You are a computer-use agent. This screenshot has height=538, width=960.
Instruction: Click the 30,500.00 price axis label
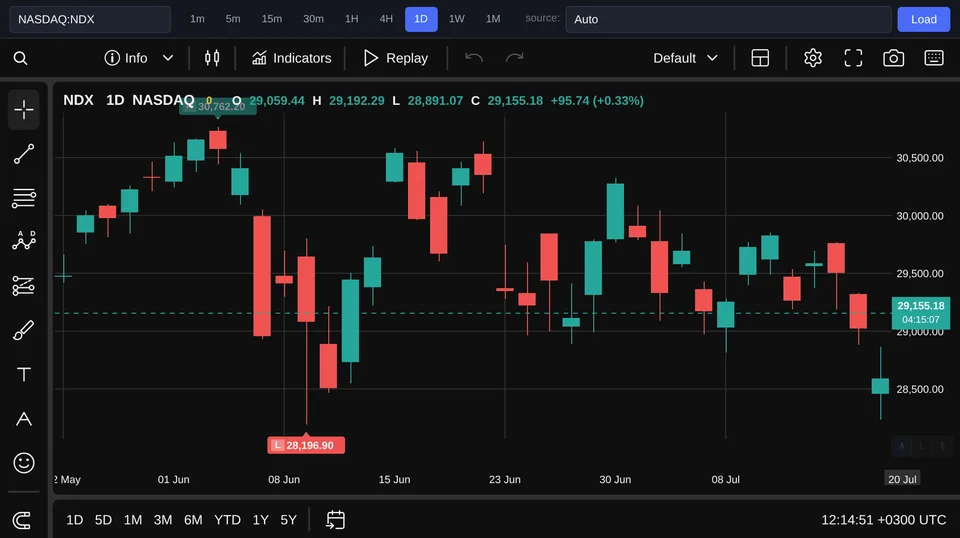[x=920, y=158]
